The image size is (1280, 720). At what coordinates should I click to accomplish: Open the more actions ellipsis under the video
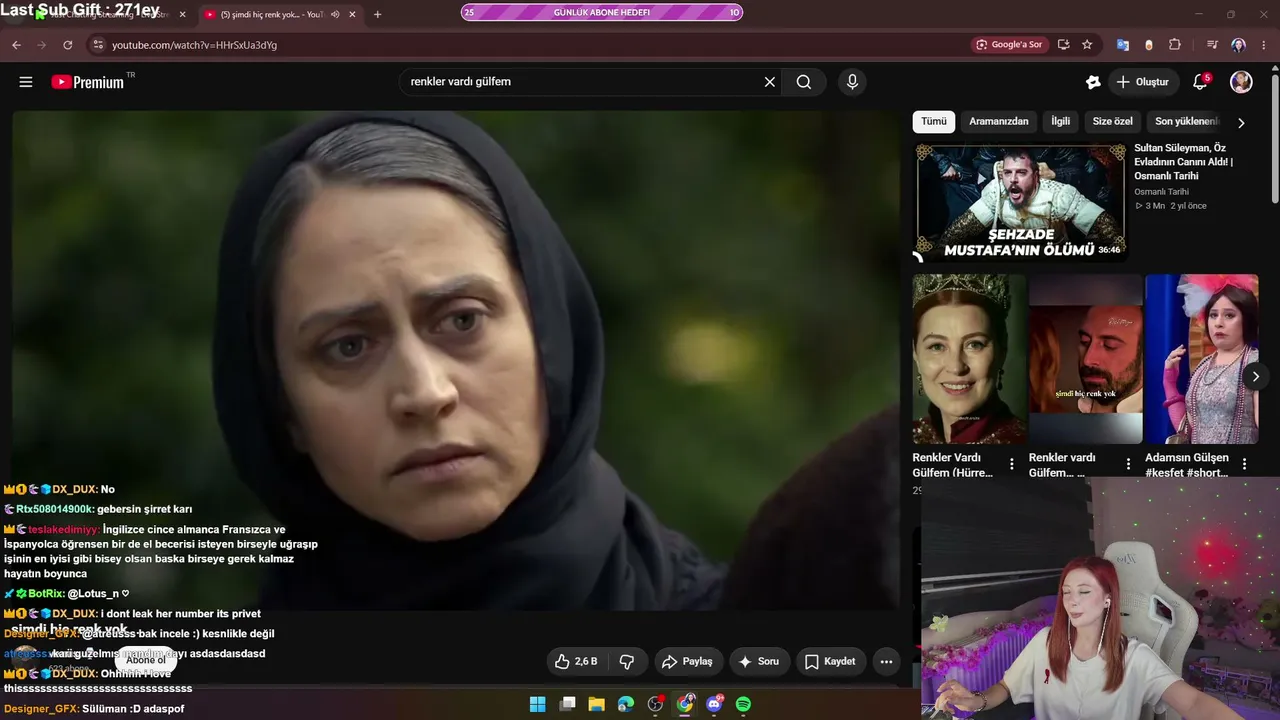tap(886, 661)
